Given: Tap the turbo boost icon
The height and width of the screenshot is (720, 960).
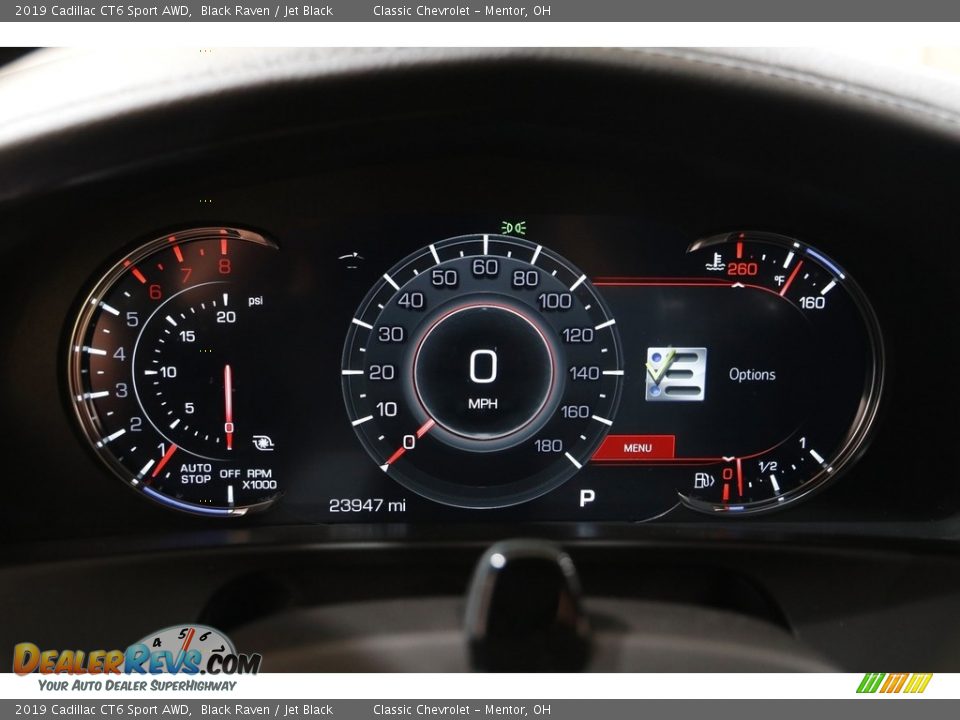Looking at the screenshot, I should 263,443.
